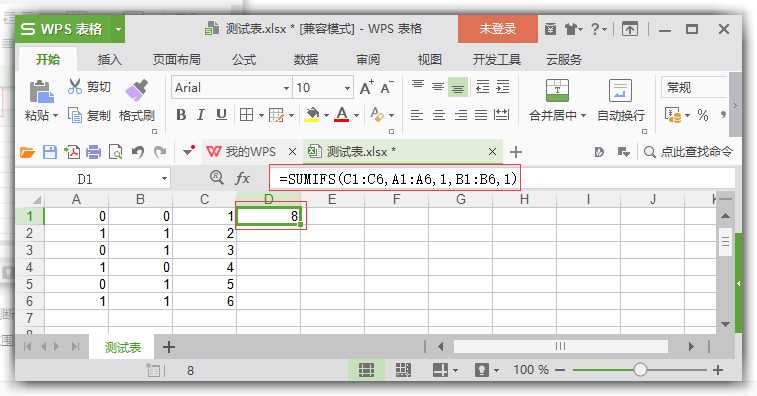The width and height of the screenshot is (757, 396).
Task: Open the 数据 ribbon tab
Action: 306,59
